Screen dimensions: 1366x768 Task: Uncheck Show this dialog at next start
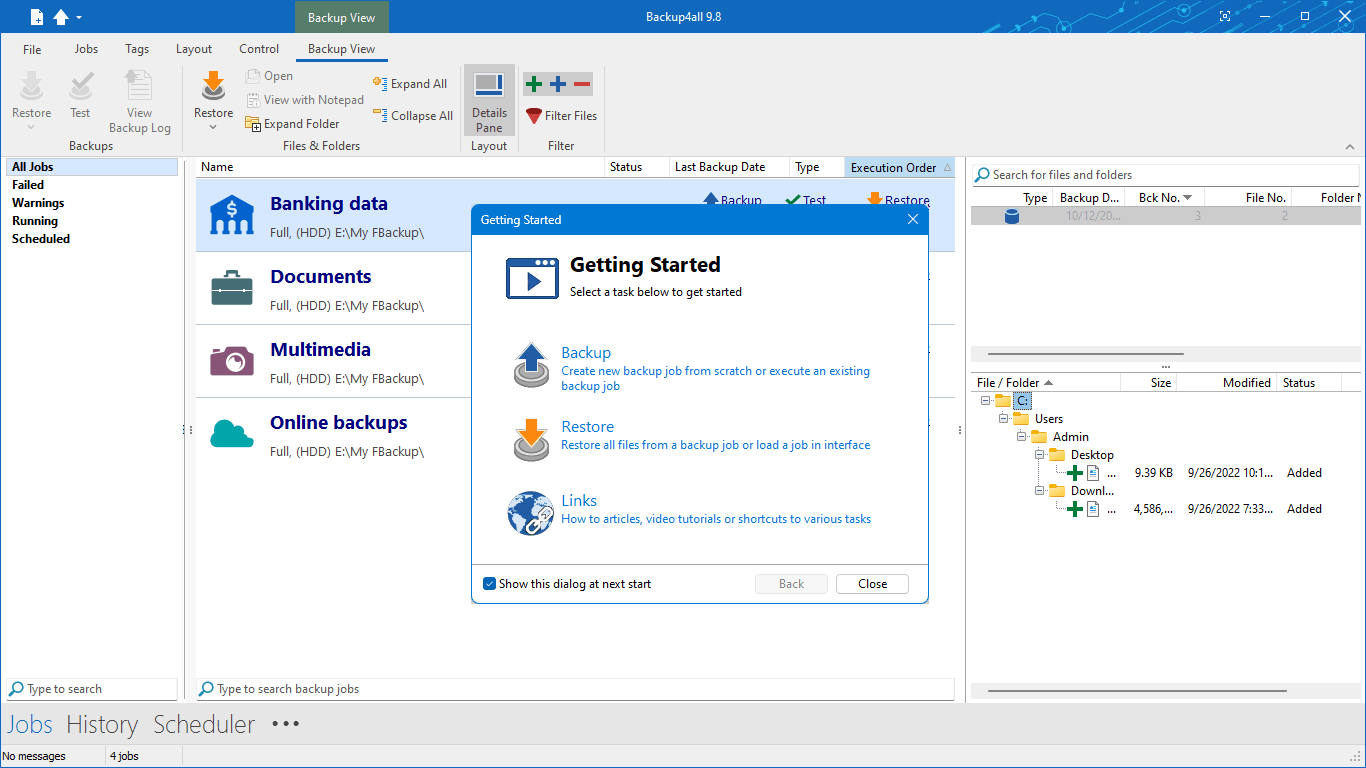[489, 584]
